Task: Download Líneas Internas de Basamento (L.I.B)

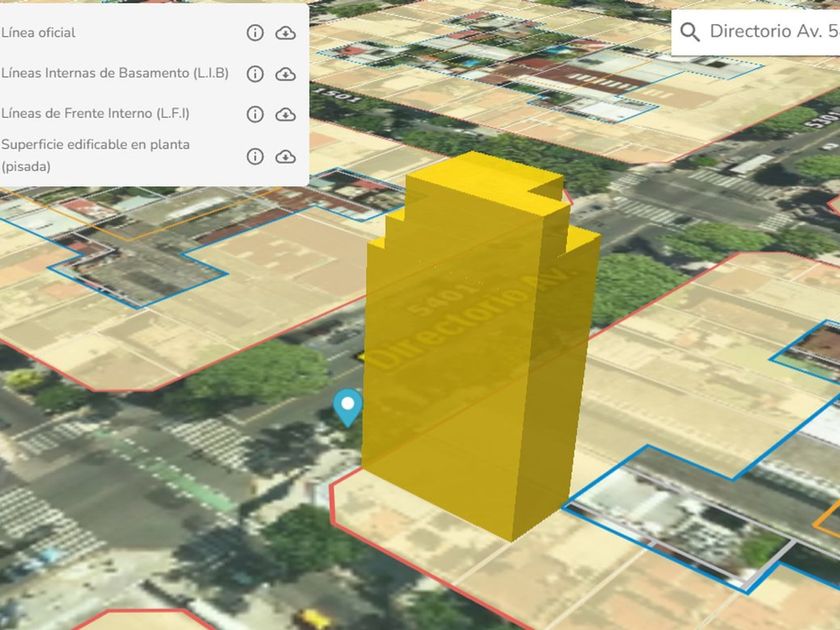Action: (x=285, y=74)
